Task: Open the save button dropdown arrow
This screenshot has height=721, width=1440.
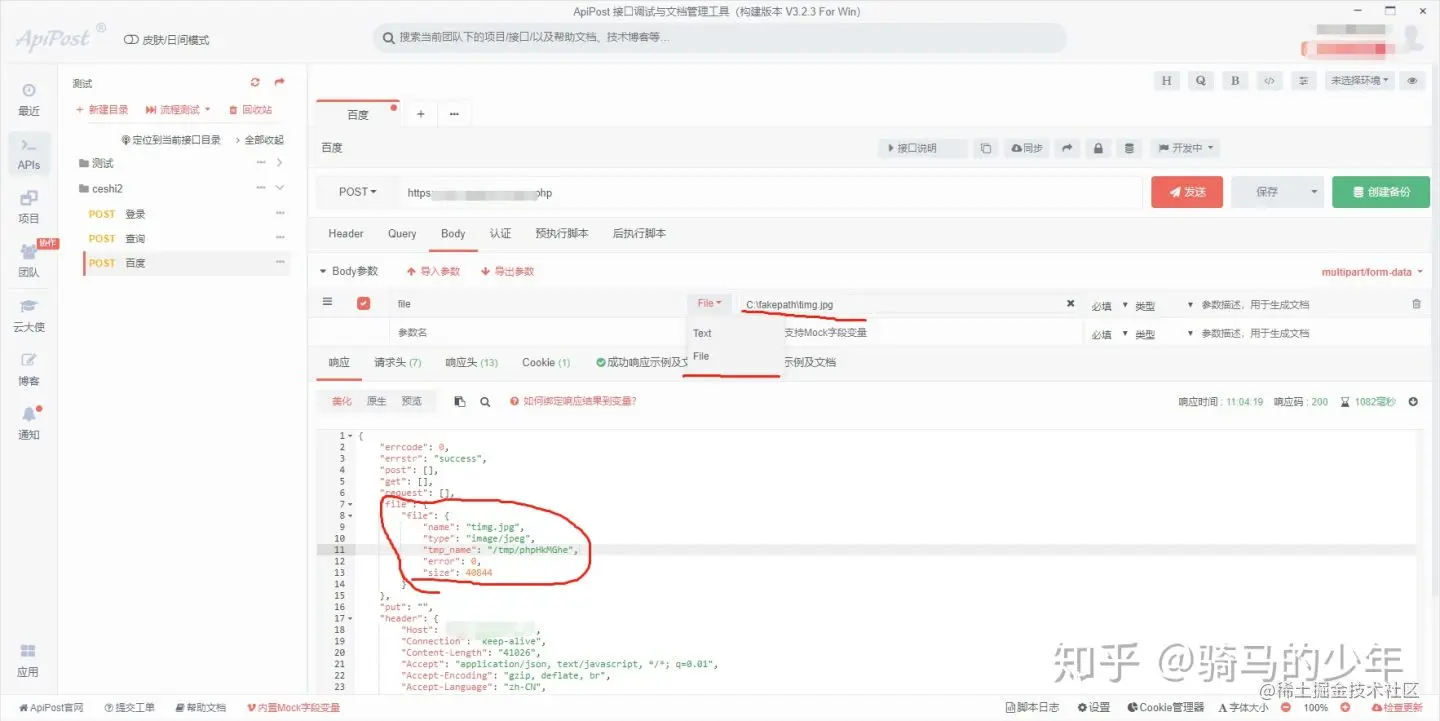Action: (1313, 192)
